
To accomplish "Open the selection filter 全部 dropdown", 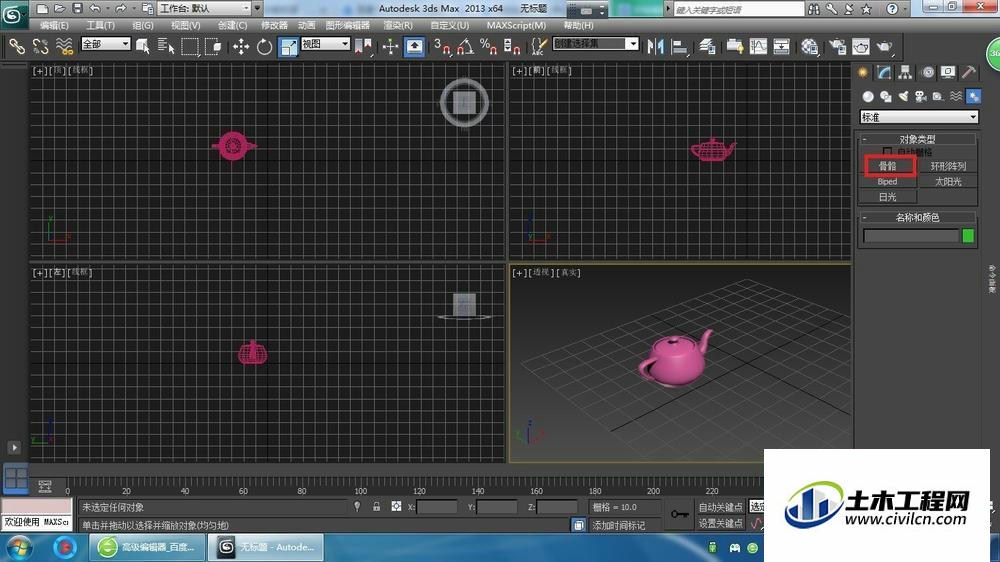I will click(x=105, y=43).
